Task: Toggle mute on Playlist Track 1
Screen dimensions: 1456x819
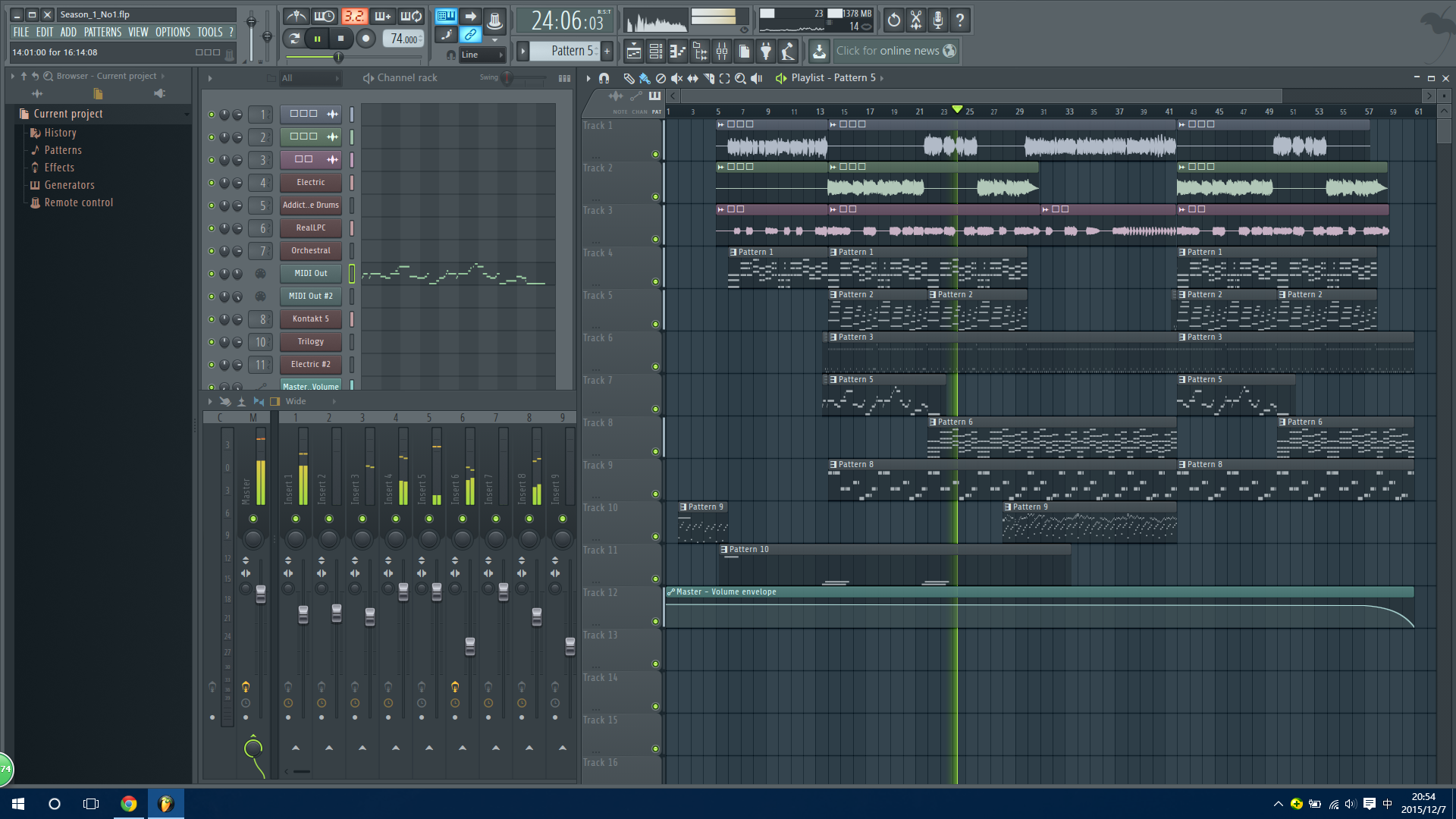Action: (x=655, y=155)
